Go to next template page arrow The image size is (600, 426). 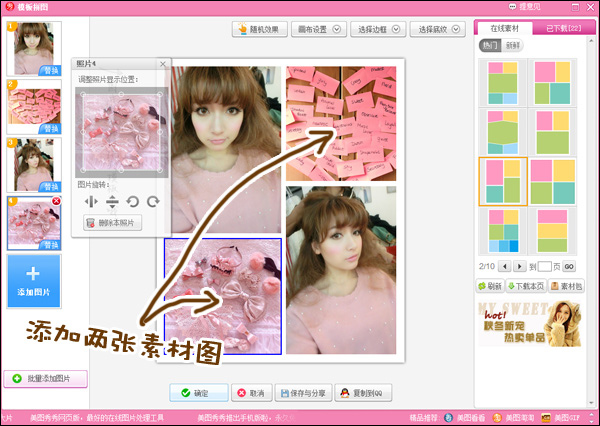pos(520,266)
